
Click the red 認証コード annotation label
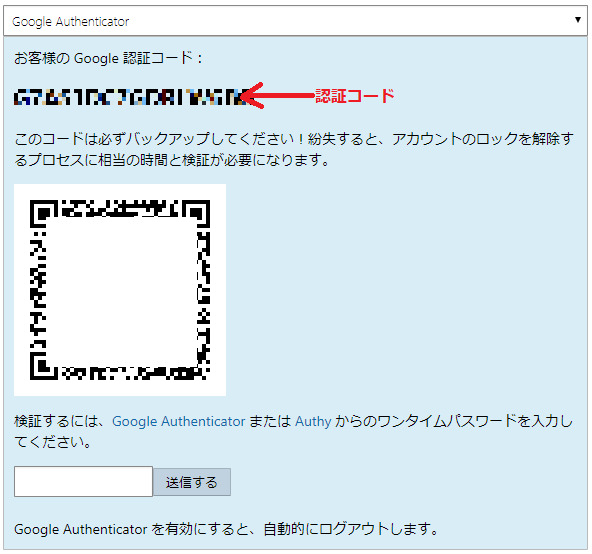(x=355, y=96)
